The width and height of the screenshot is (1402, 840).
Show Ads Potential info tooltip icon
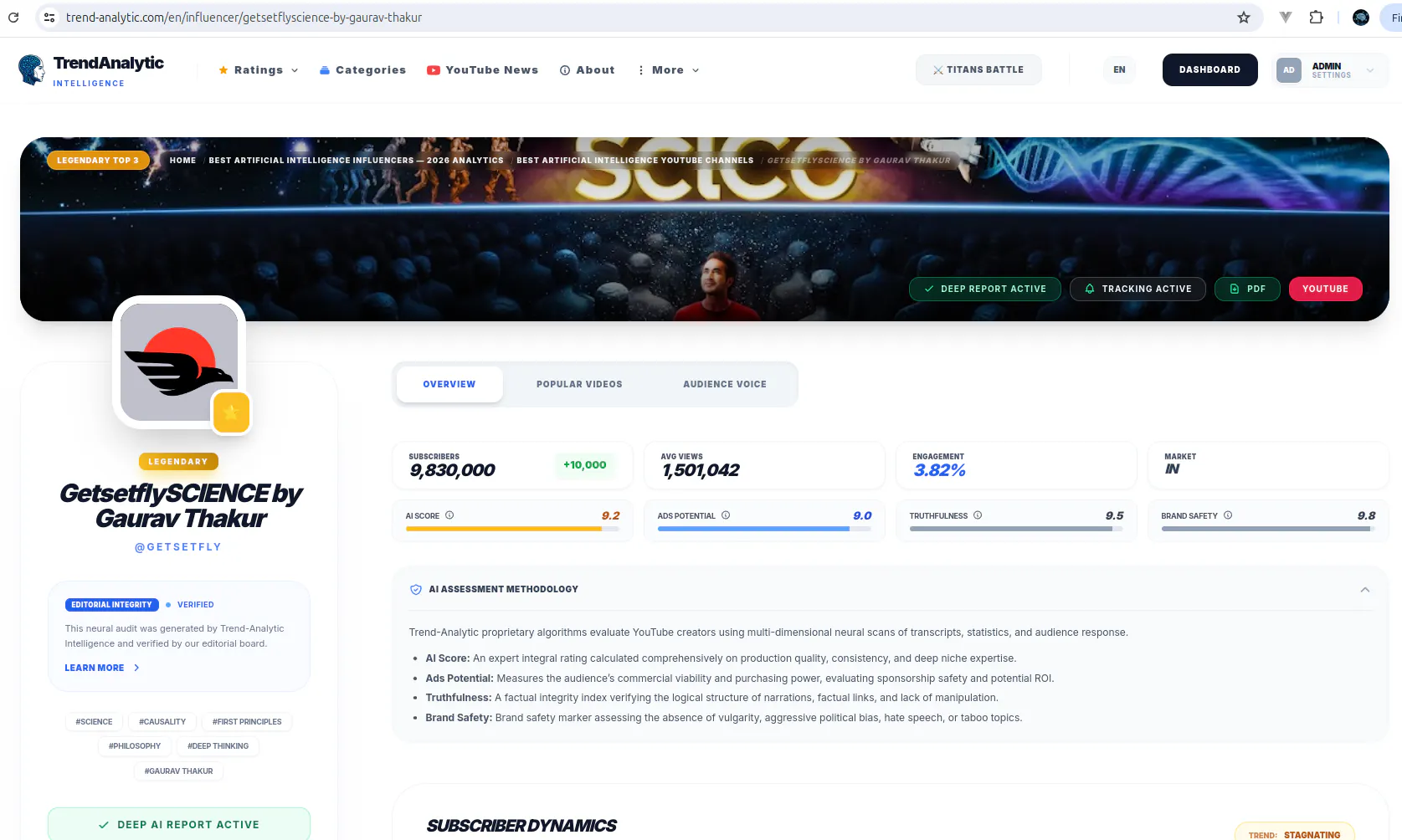[726, 515]
